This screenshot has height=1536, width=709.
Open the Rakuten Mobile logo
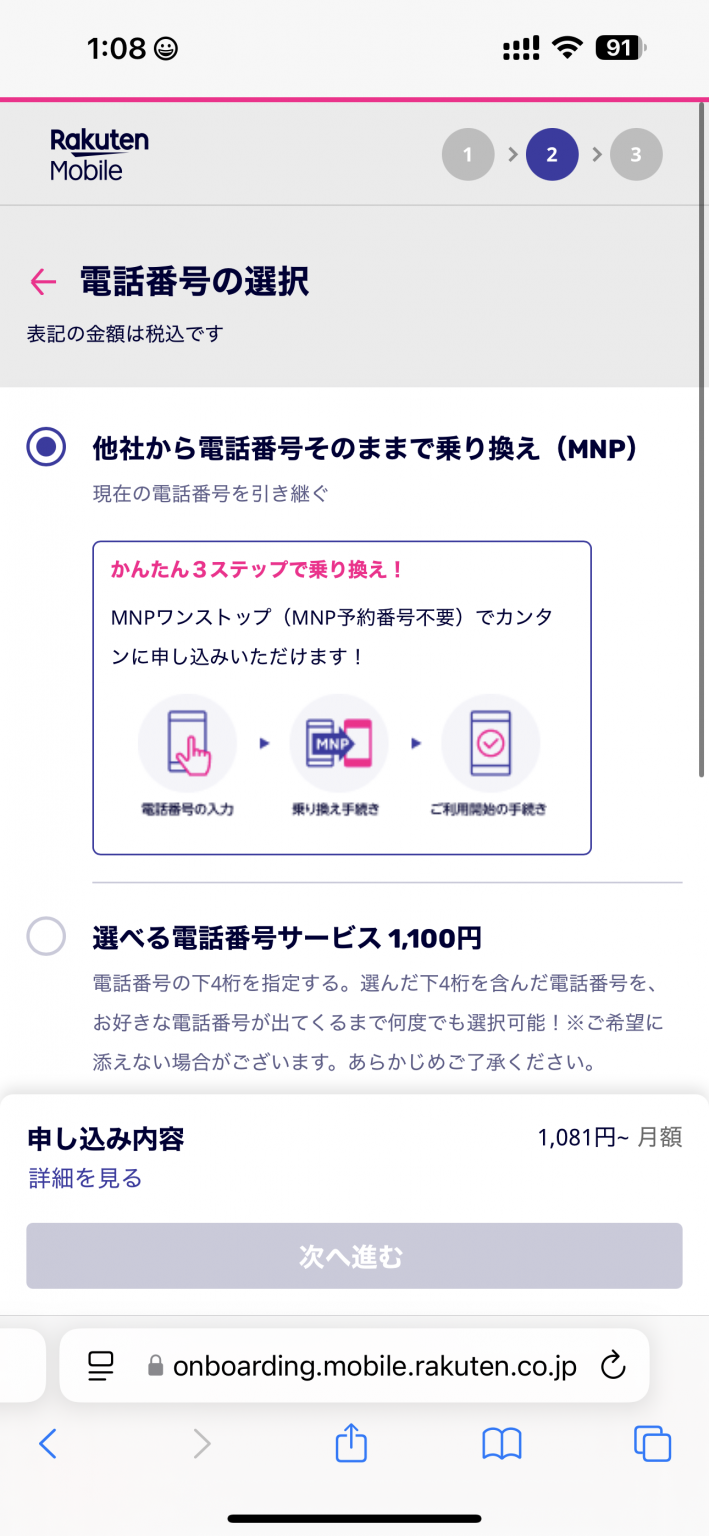click(x=98, y=153)
